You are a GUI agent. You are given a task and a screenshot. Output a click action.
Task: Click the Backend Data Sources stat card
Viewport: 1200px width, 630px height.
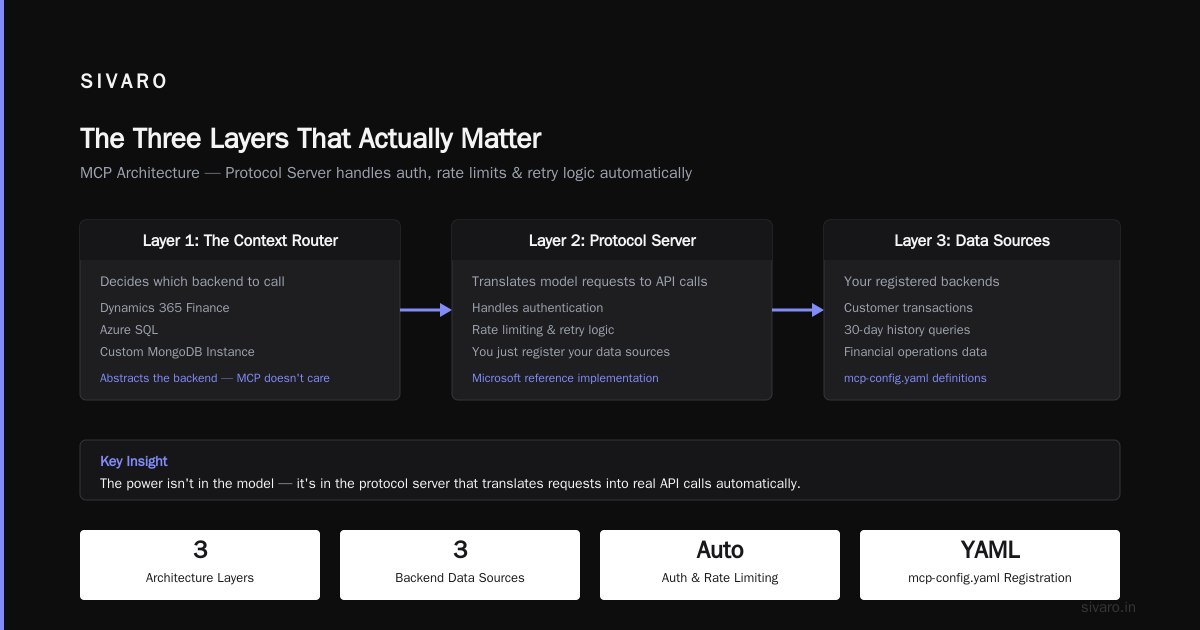pyautogui.click(x=460, y=565)
